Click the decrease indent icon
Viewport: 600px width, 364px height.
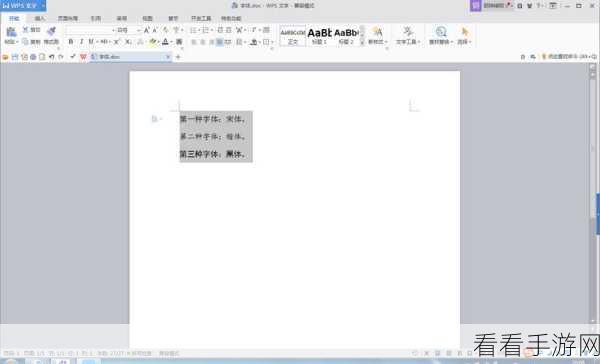point(220,30)
